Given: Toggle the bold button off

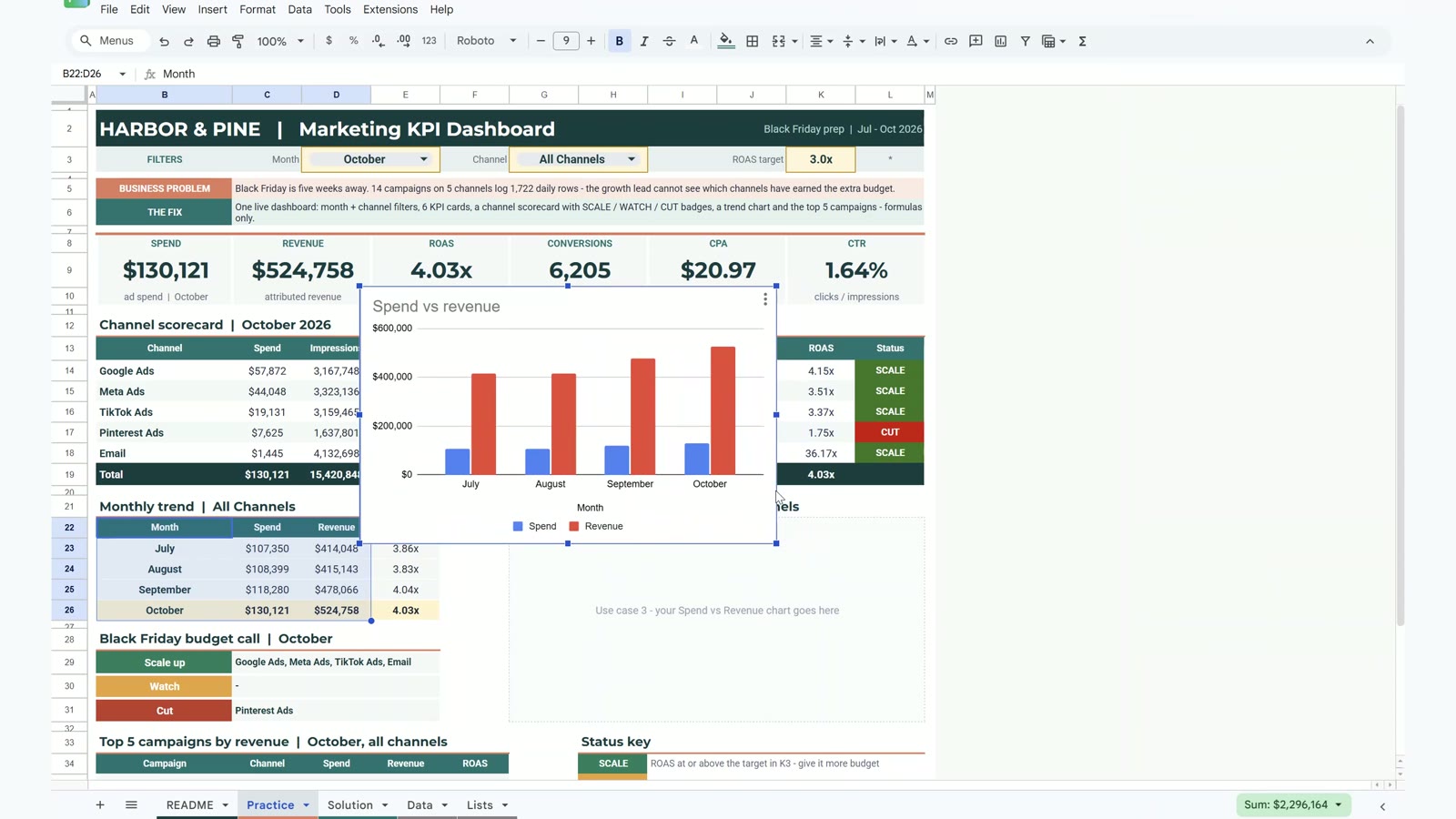Looking at the screenshot, I should click(x=620, y=41).
